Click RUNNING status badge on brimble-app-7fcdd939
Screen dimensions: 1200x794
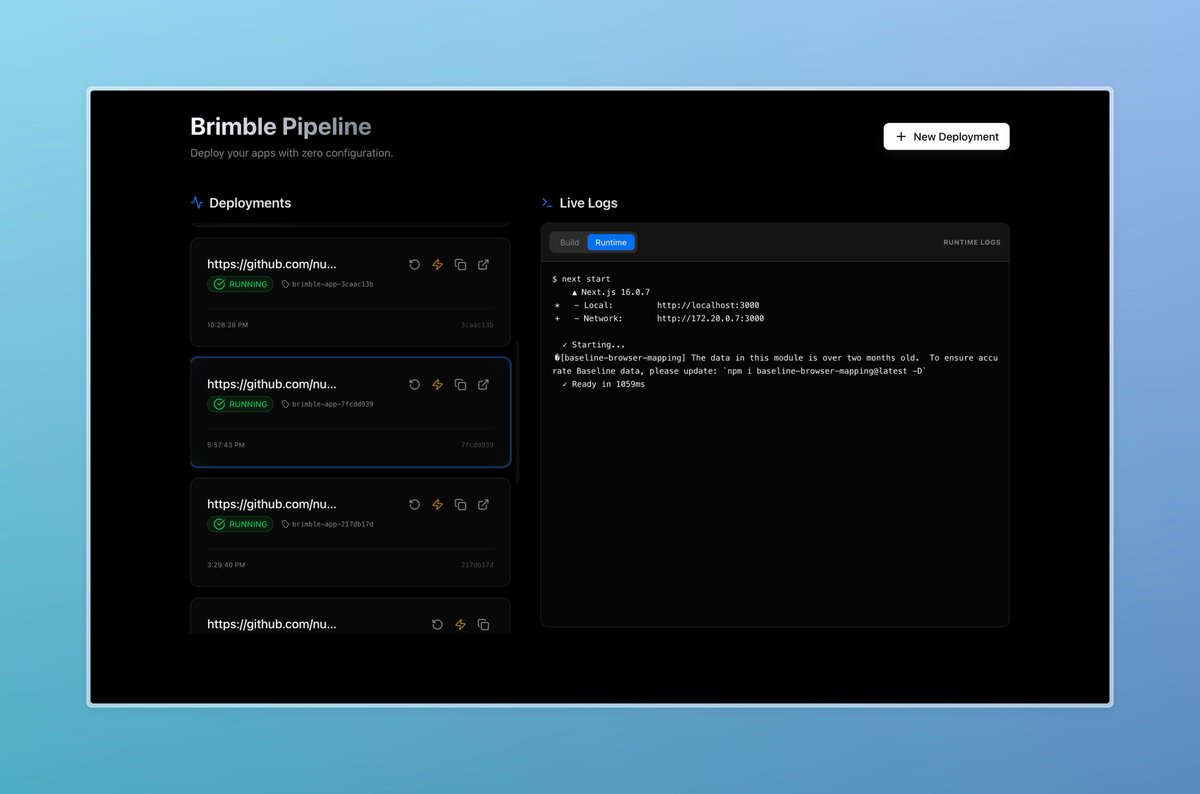[240, 404]
